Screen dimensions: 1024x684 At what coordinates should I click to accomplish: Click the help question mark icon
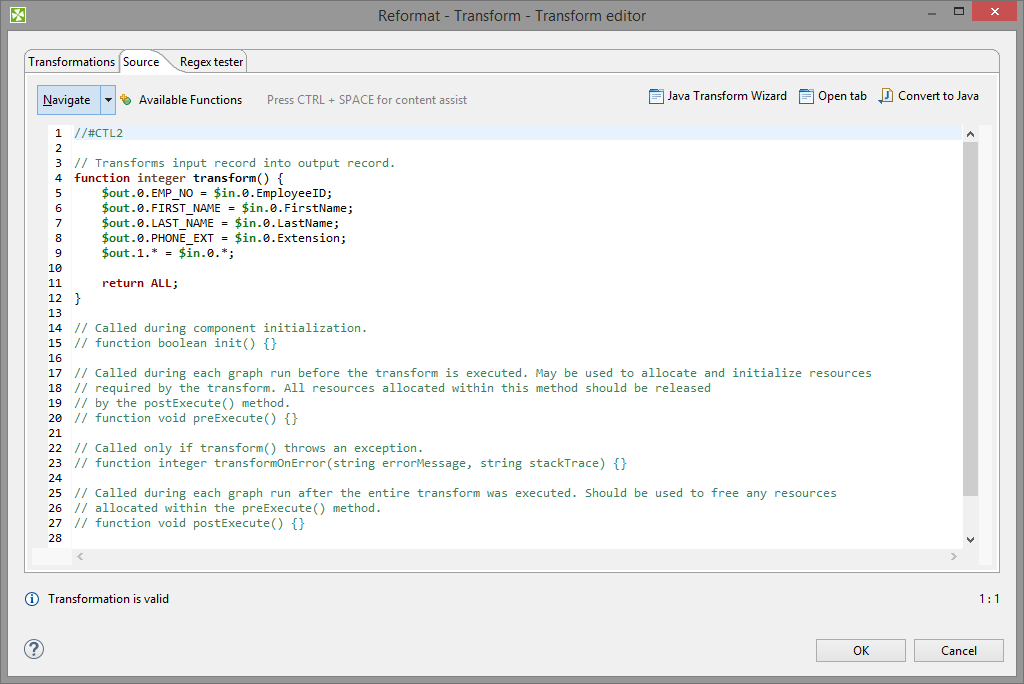(x=34, y=649)
